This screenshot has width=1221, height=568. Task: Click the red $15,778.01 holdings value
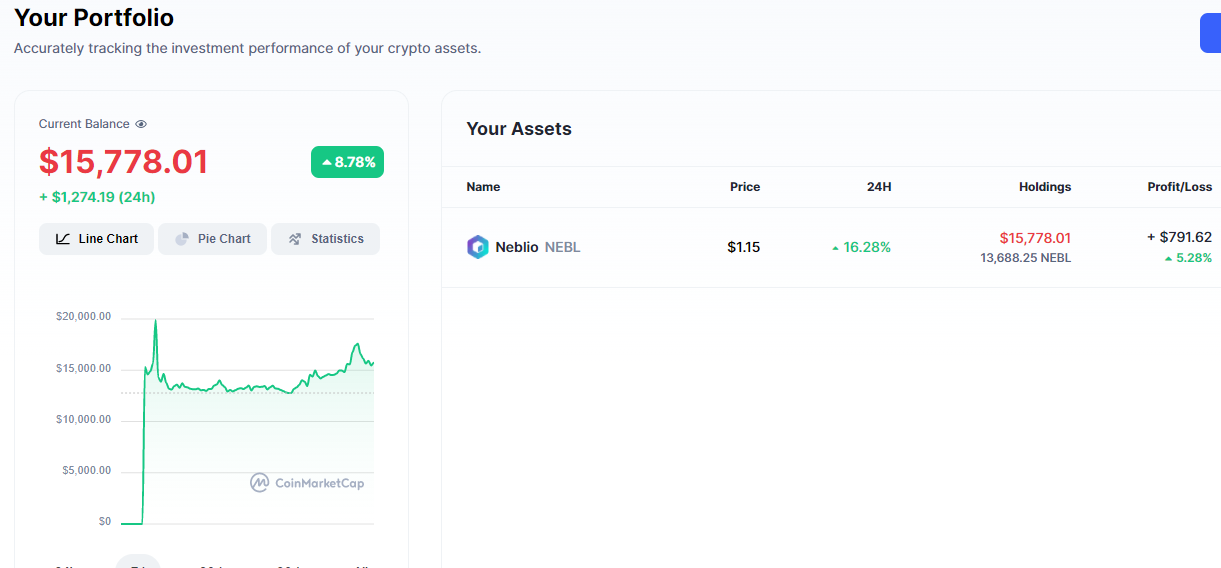tap(1035, 238)
